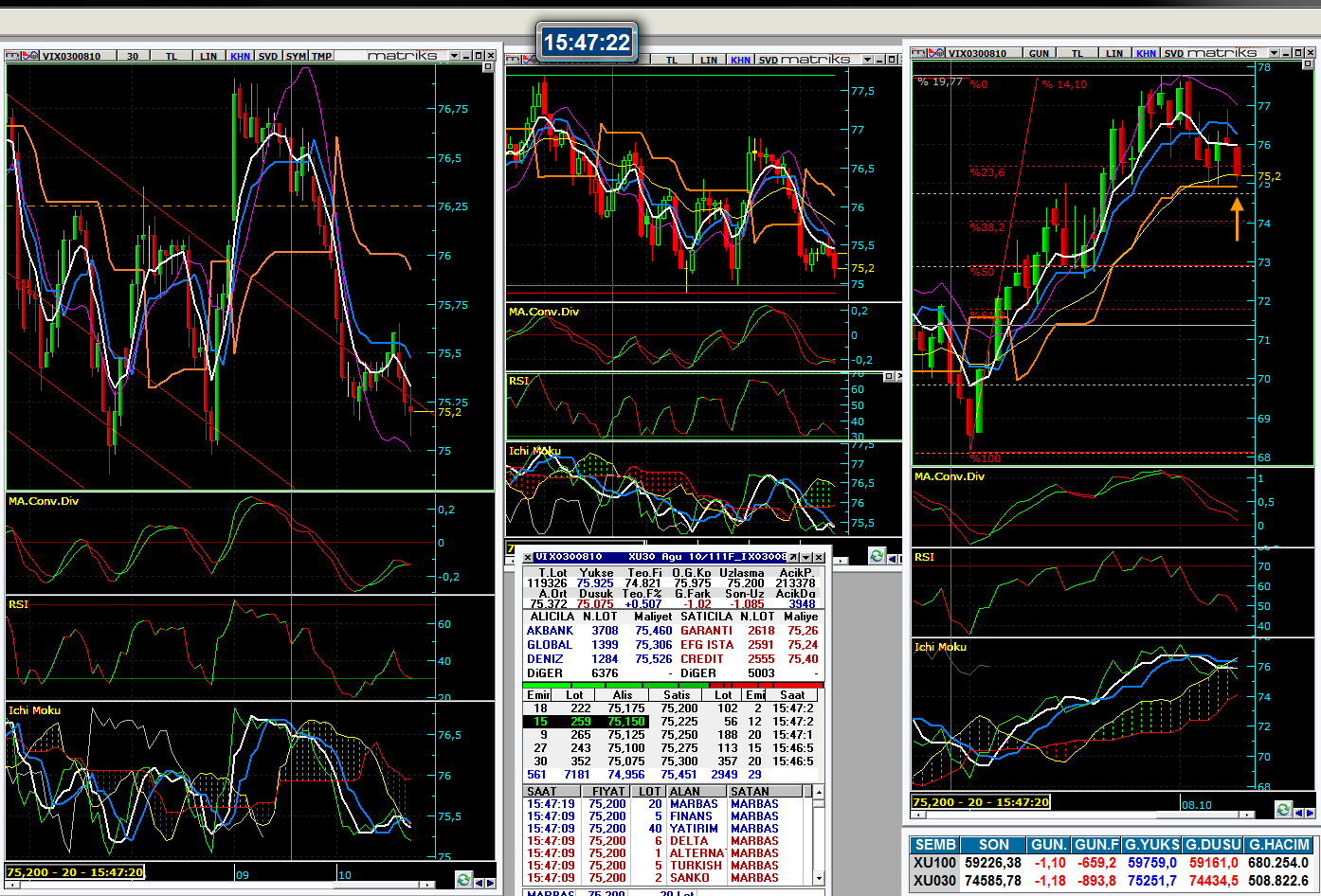This screenshot has width=1321, height=896.
Task: Open the dropdown arrow in middle chart title bar
Action: click(x=867, y=60)
